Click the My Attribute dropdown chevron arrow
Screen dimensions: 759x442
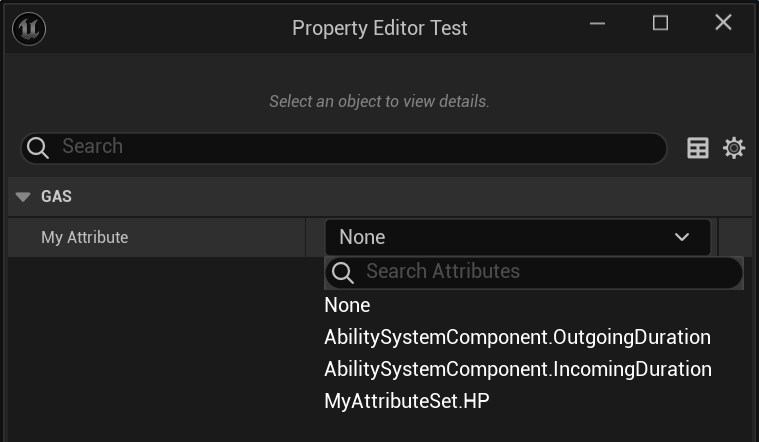[x=682, y=237]
